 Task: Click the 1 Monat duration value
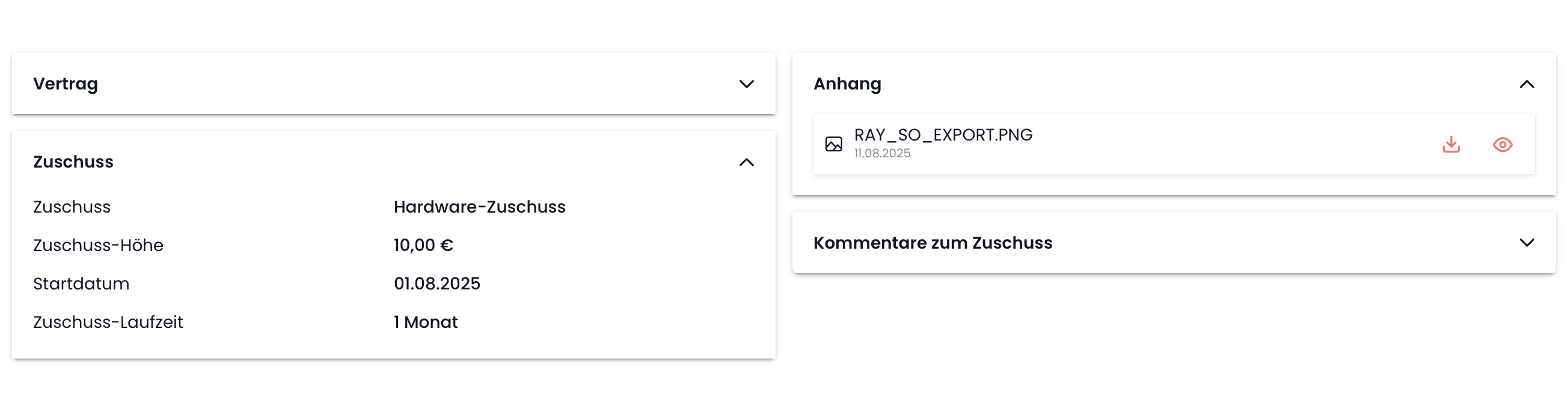coord(426,322)
